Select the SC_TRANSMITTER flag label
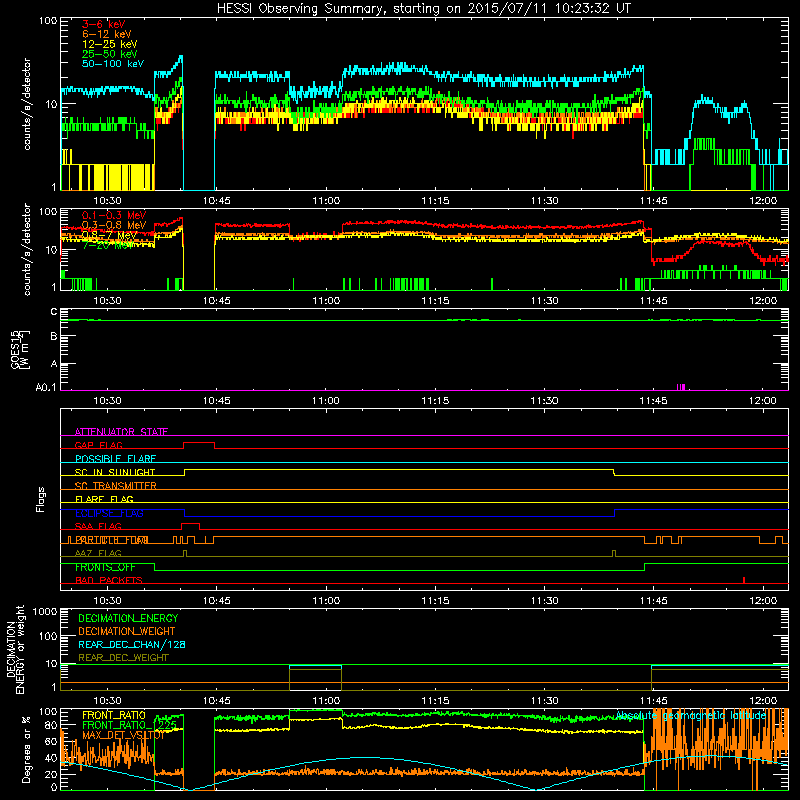This screenshot has width=800, height=800. 115,486
